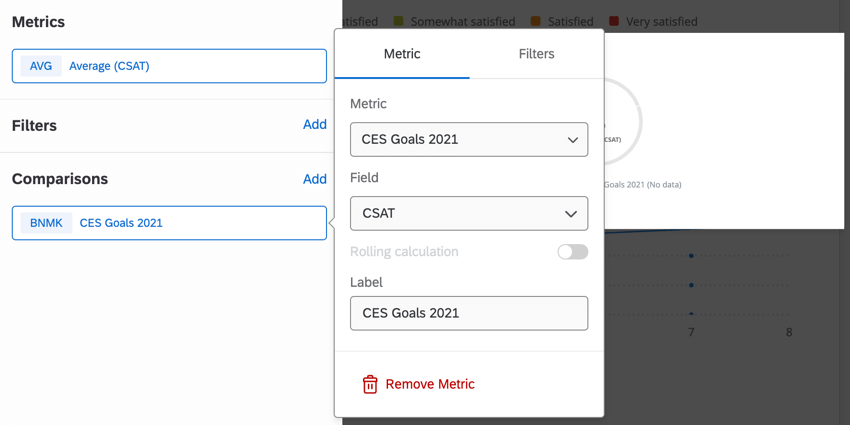Click the trash can icon

click(370, 384)
